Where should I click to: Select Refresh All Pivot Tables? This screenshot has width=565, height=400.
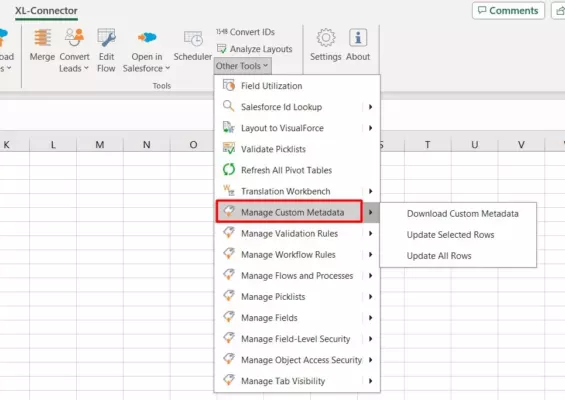pyautogui.click(x=297, y=170)
